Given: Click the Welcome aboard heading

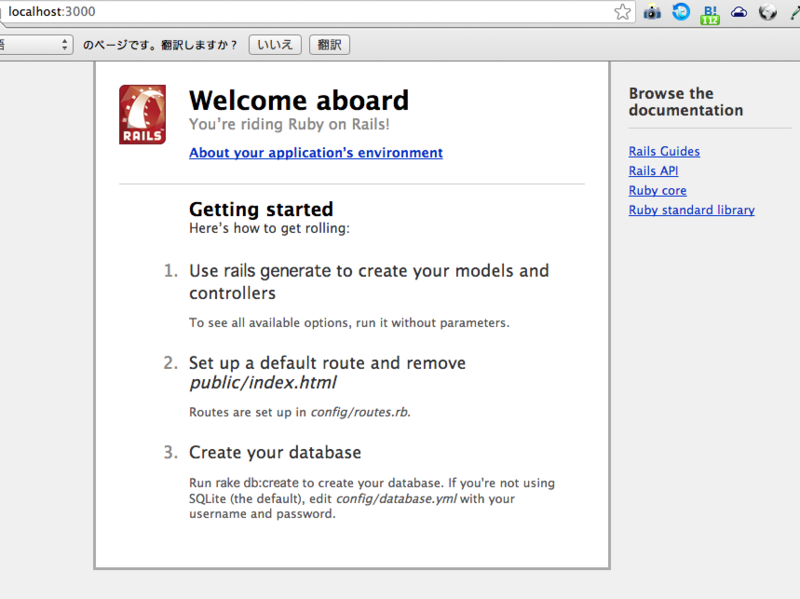Looking at the screenshot, I should [299, 100].
